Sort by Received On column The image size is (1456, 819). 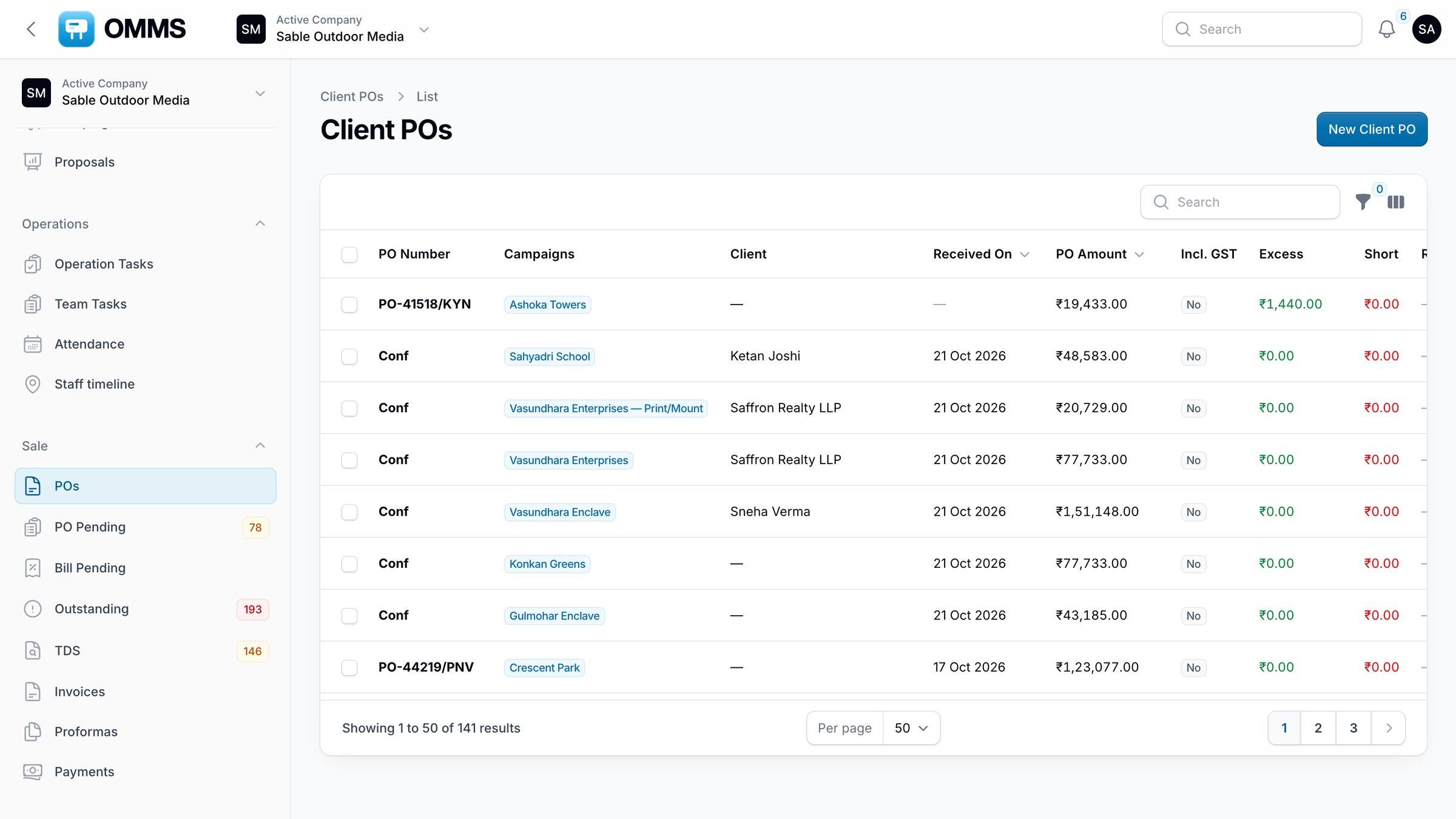[980, 254]
